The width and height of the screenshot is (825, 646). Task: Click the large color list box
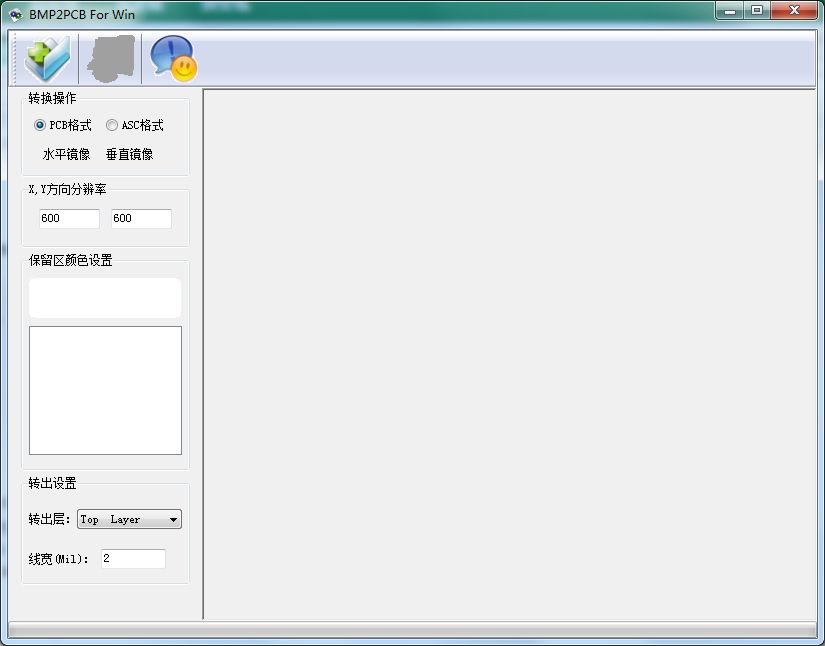click(x=105, y=390)
